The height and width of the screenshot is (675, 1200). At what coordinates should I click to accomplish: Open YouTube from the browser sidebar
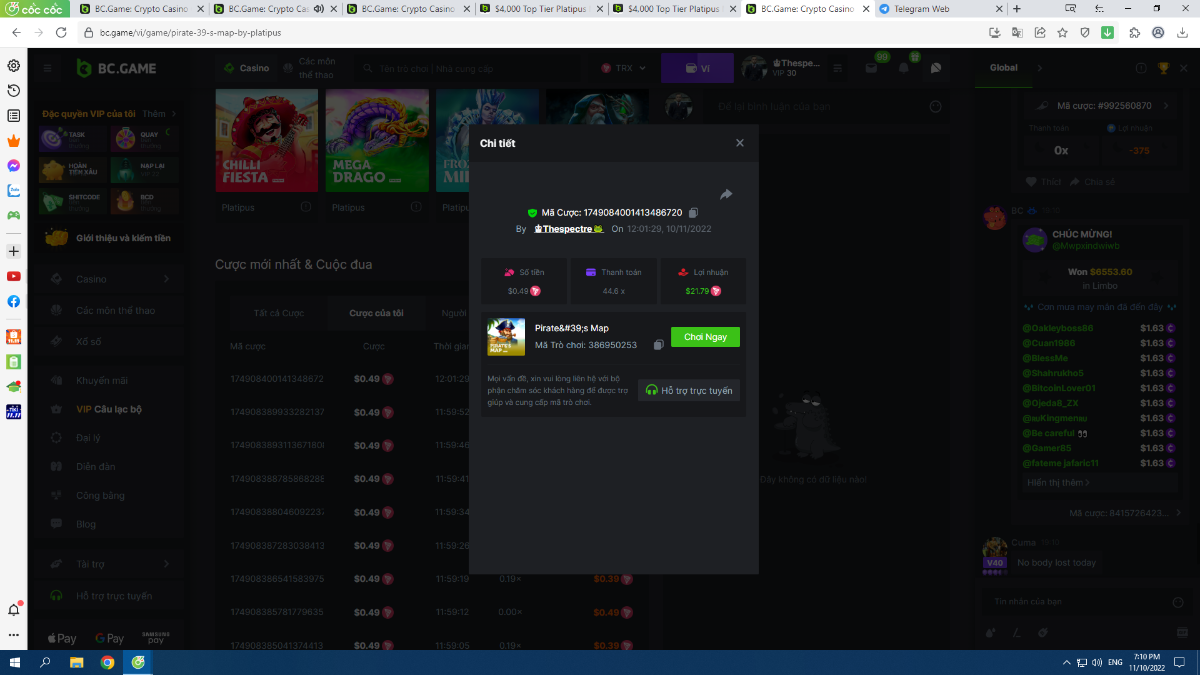tap(14, 276)
